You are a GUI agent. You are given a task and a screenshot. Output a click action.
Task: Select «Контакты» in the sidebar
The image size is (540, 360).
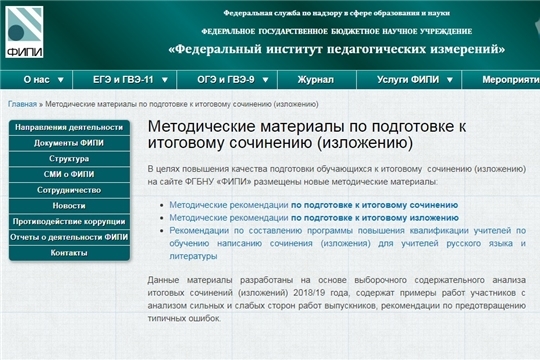point(69,253)
